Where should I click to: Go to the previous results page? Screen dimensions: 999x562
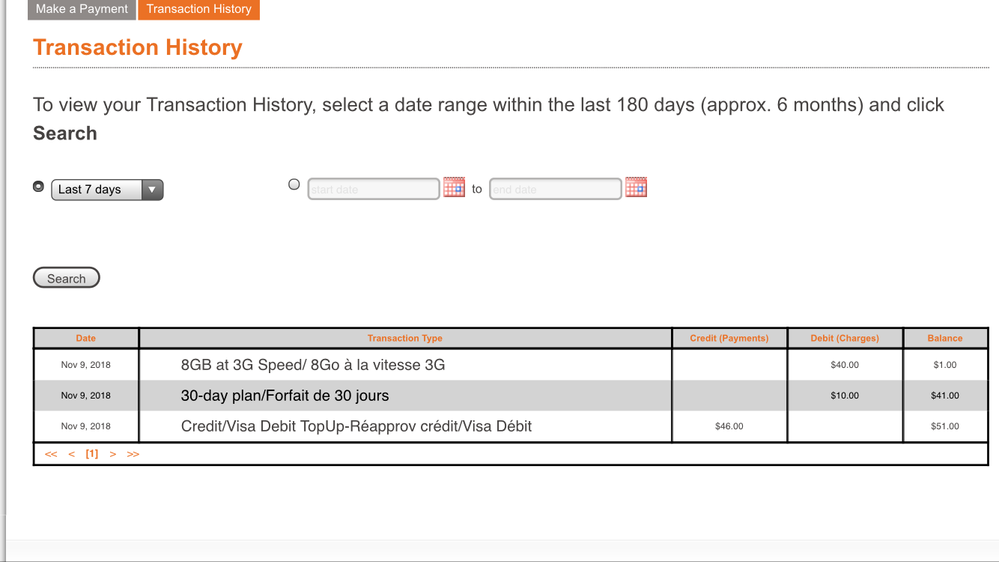pyautogui.click(x=72, y=454)
